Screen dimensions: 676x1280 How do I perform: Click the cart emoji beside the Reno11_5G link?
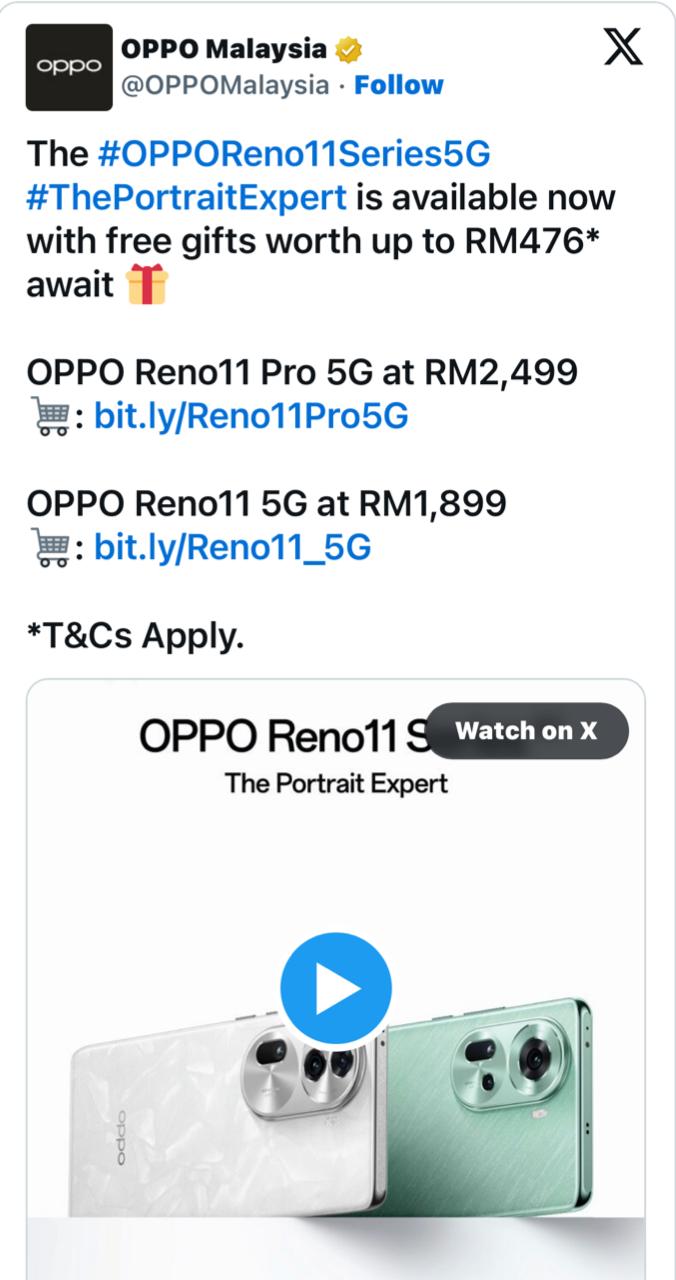pos(47,548)
